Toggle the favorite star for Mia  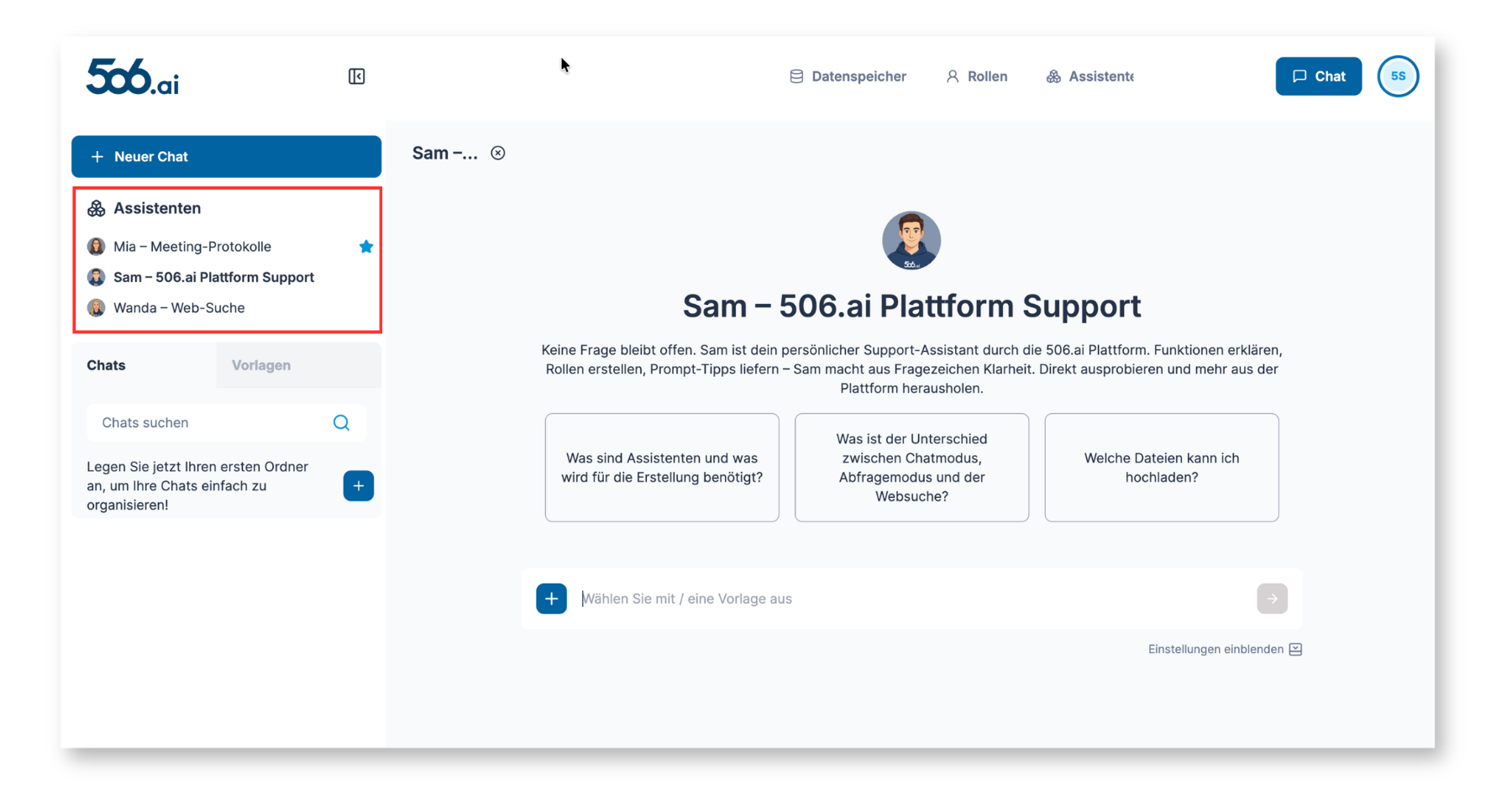tap(366, 247)
